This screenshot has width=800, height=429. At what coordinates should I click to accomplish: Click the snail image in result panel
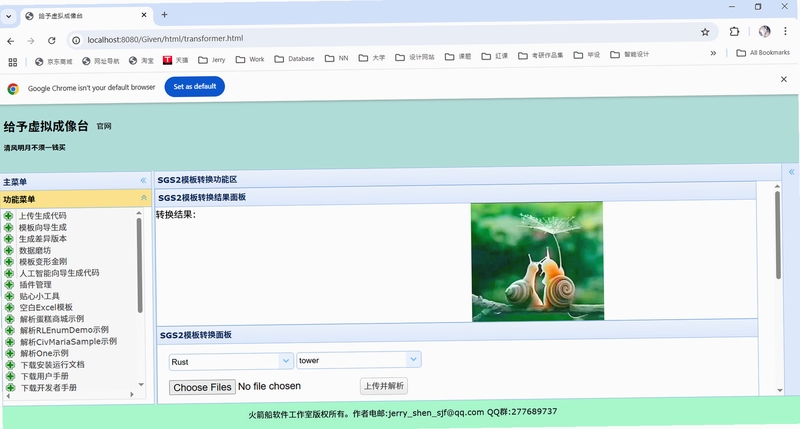(x=537, y=262)
